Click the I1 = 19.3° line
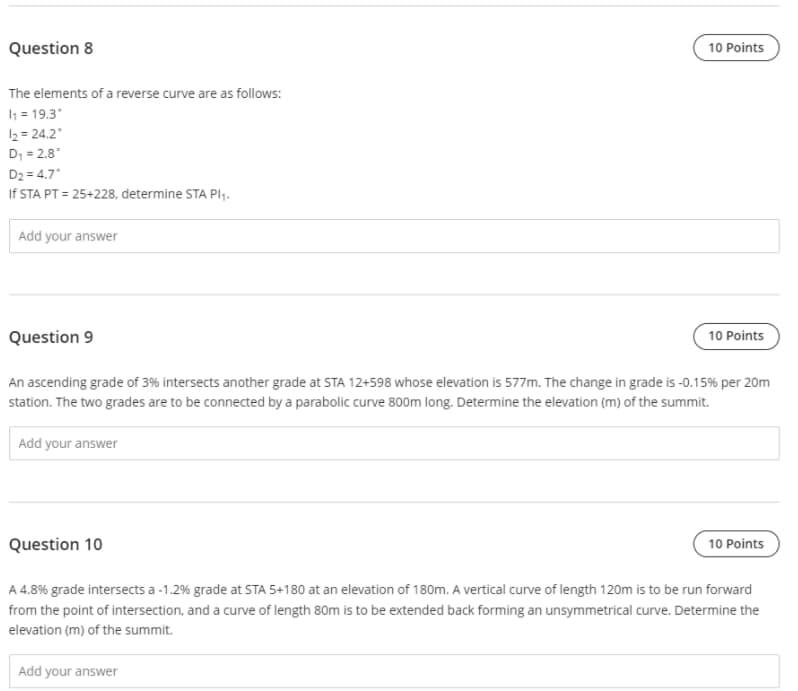Image resolution: width=798 pixels, height=691 pixels. [35, 114]
